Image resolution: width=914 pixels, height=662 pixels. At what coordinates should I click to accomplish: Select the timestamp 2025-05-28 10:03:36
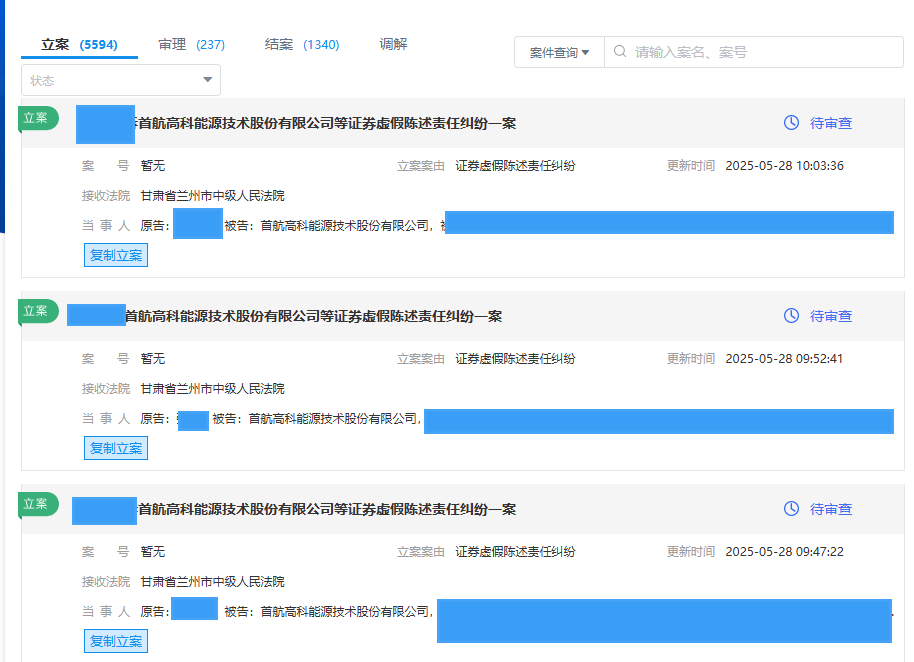pyautogui.click(x=784, y=166)
